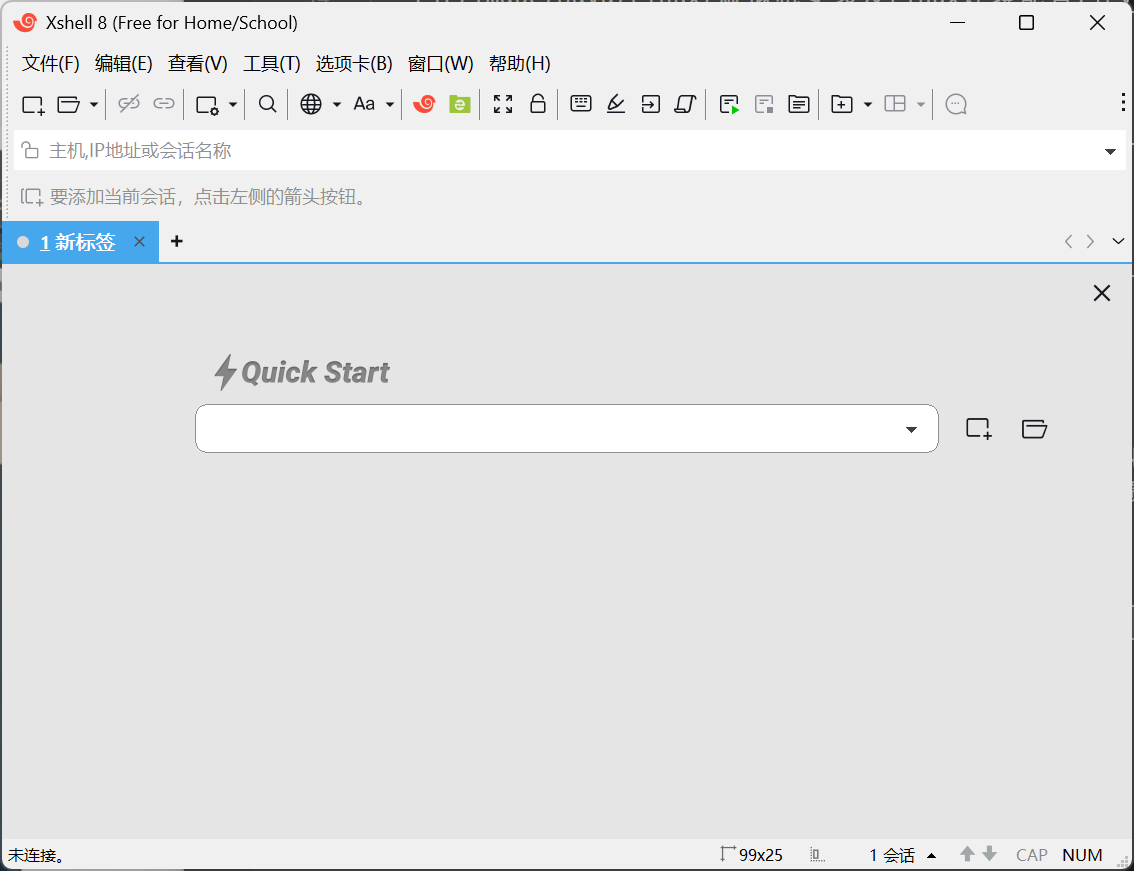Click the New Session toolbar icon

pyautogui.click(x=33, y=104)
